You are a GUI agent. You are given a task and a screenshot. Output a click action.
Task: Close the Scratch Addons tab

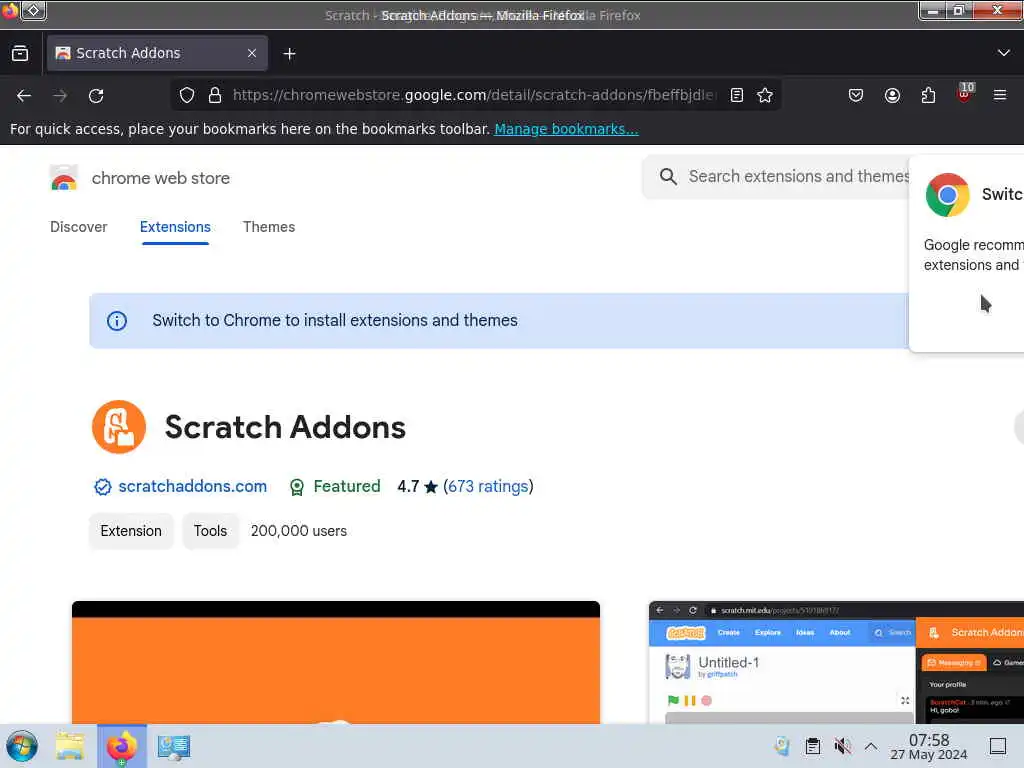point(252,53)
